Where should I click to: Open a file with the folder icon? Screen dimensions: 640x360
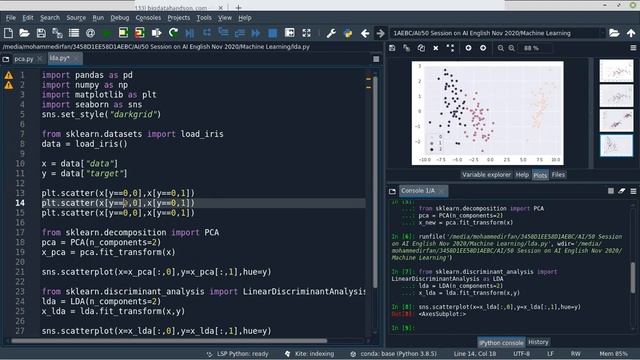pyautogui.click(x=24, y=33)
